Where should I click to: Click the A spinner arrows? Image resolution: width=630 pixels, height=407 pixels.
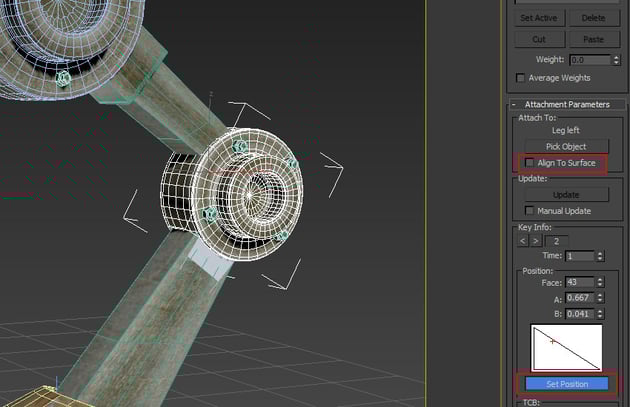(x=600, y=298)
